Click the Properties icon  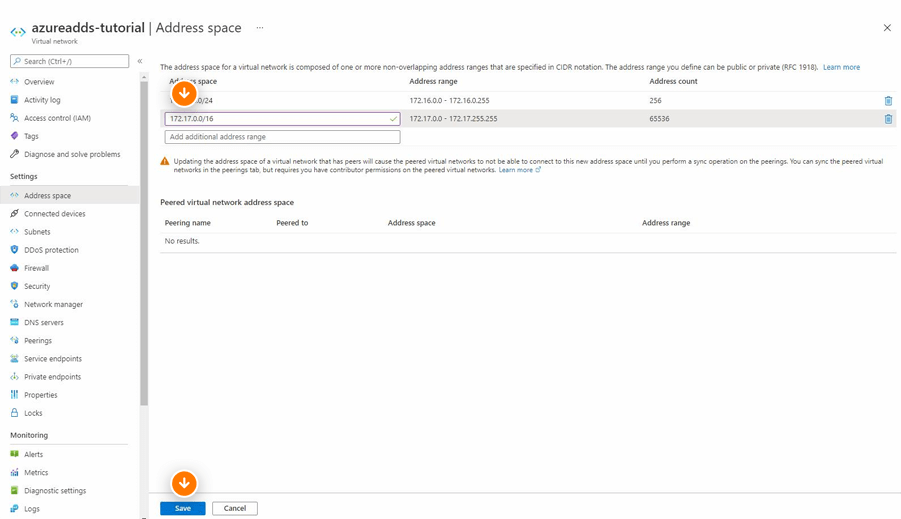(x=14, y=394)
